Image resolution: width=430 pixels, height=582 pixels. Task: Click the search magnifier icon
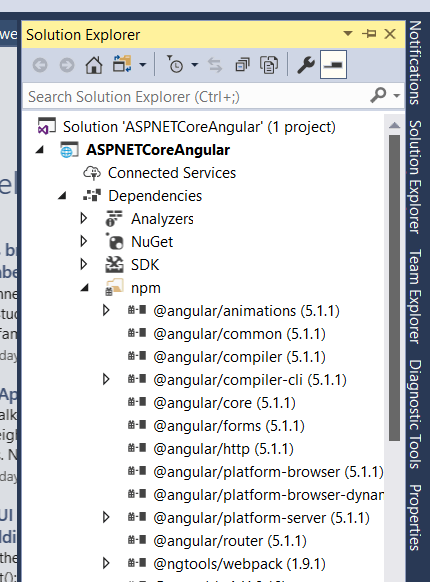(x=378, y=95)
